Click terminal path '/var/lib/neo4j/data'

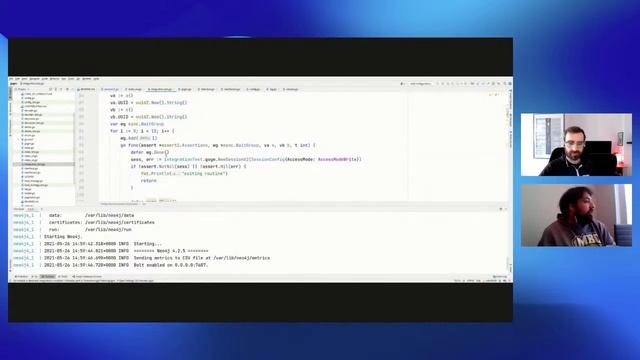[x=109, y=215]
